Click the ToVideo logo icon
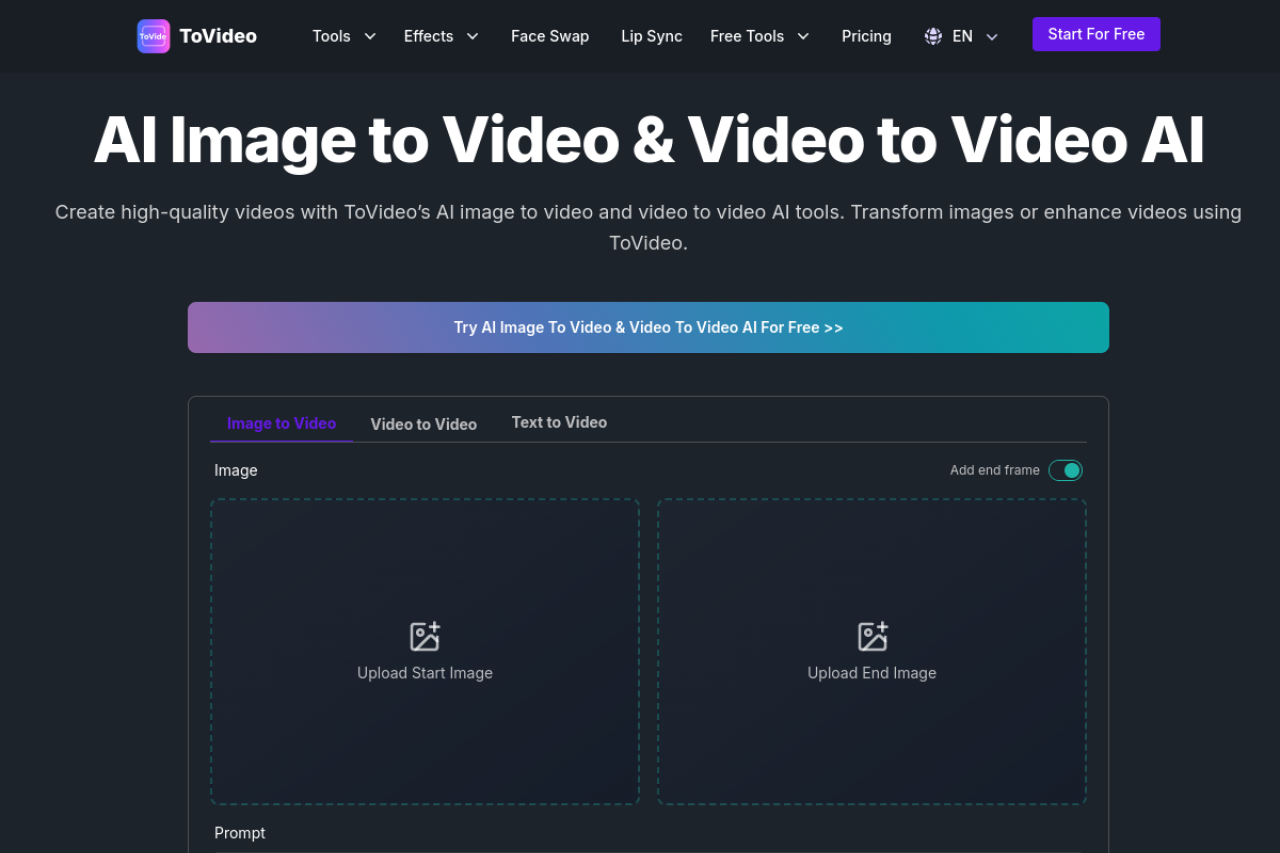The height and width of the screenshot is (853, 1280). (153, 36)
